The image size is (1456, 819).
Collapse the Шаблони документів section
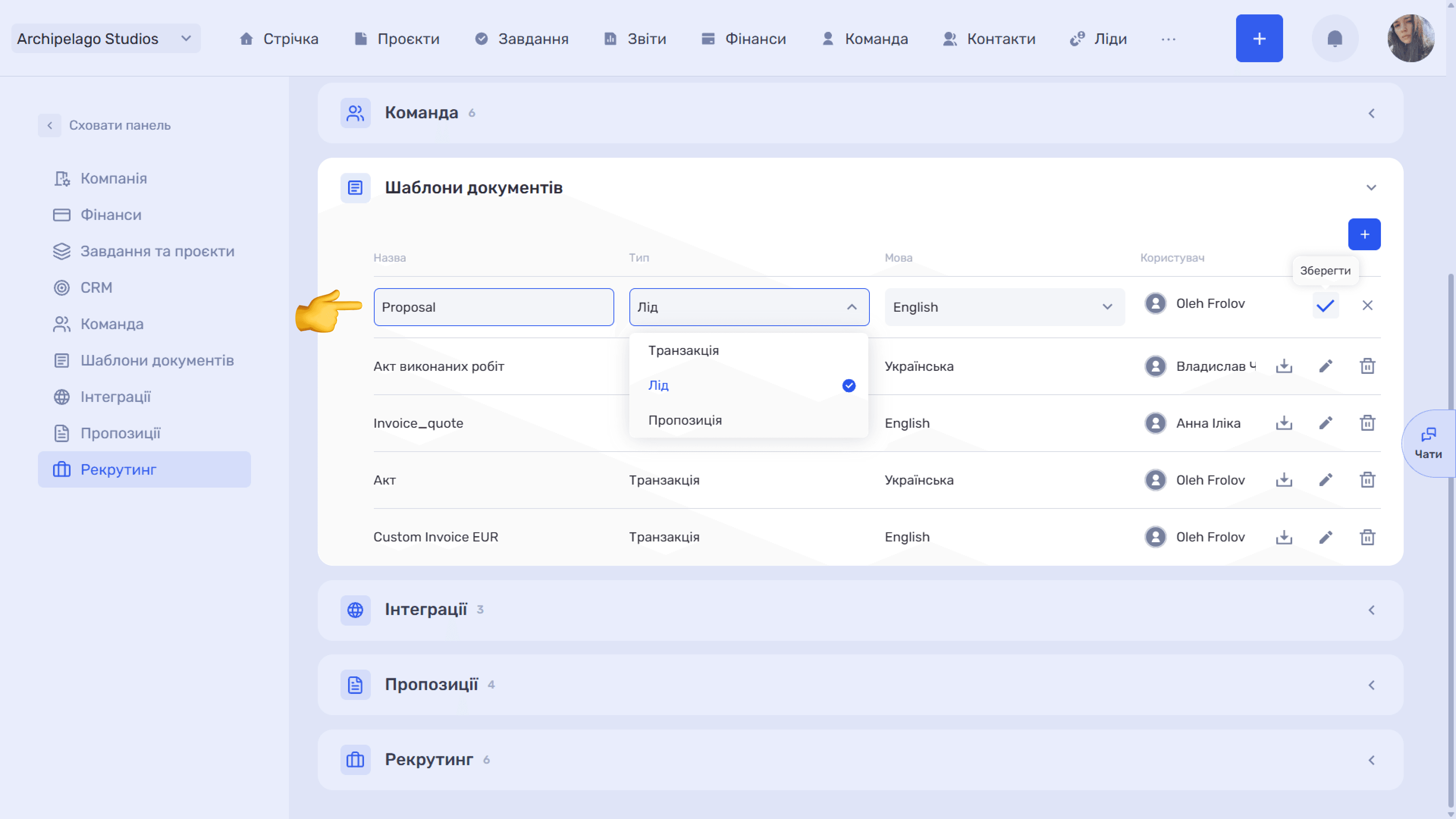(x=1371, y=188)
